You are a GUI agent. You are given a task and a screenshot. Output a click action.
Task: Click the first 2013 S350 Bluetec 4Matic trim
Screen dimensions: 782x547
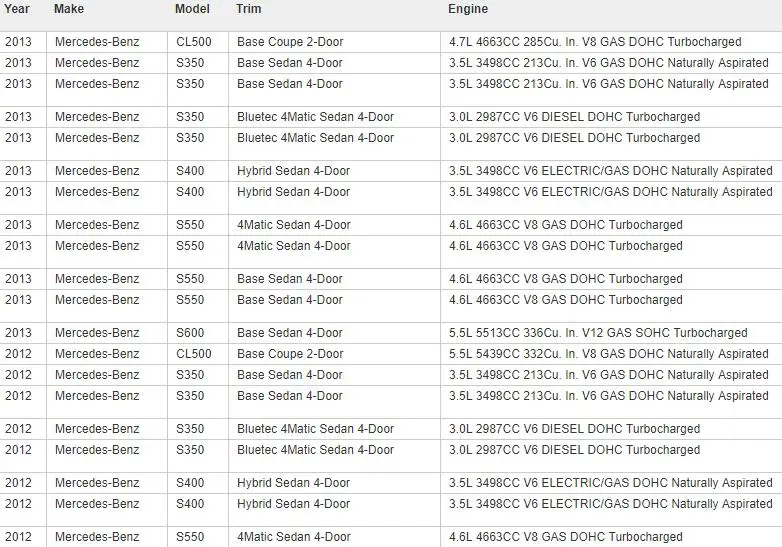point(315,117)
